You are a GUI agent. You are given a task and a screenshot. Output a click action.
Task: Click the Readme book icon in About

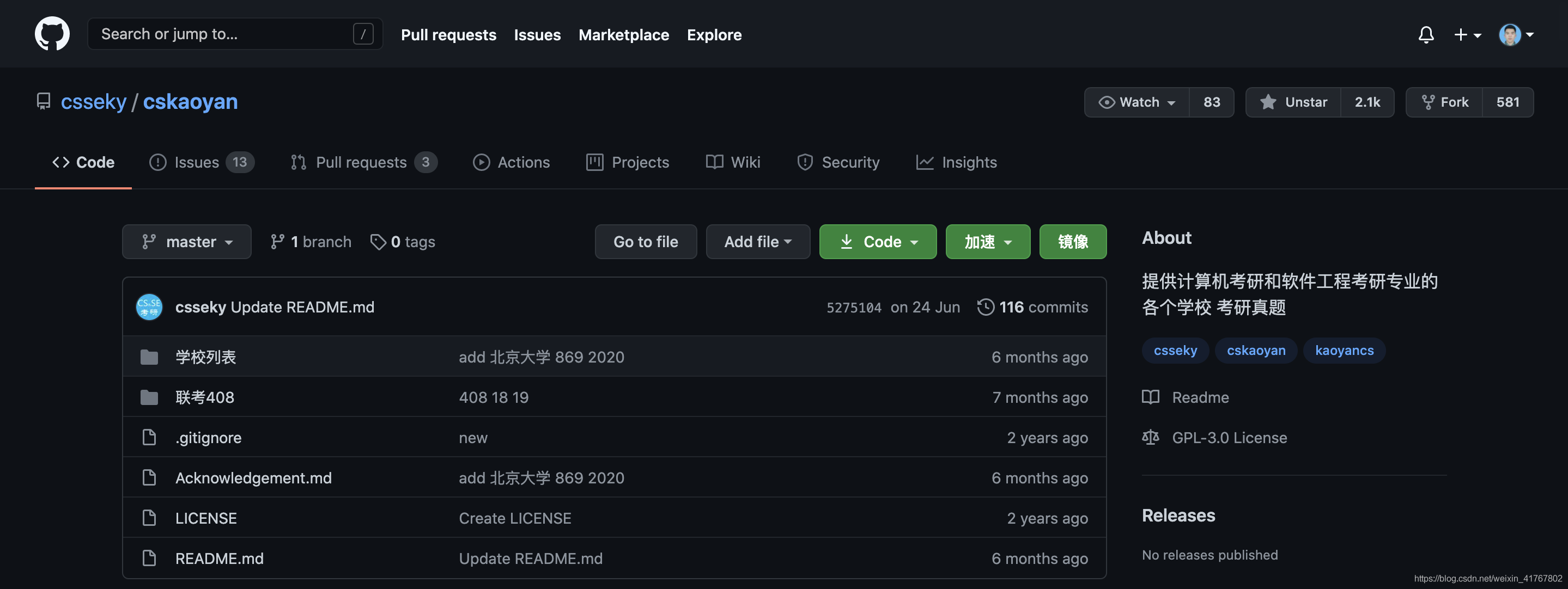[1151, 397]
